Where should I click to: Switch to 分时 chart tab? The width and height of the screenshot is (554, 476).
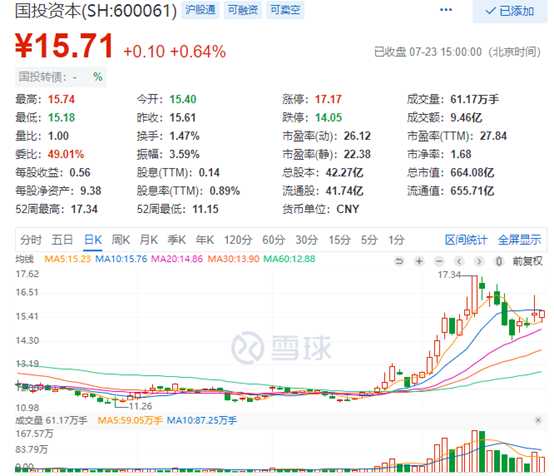click(x=31, y=240)
